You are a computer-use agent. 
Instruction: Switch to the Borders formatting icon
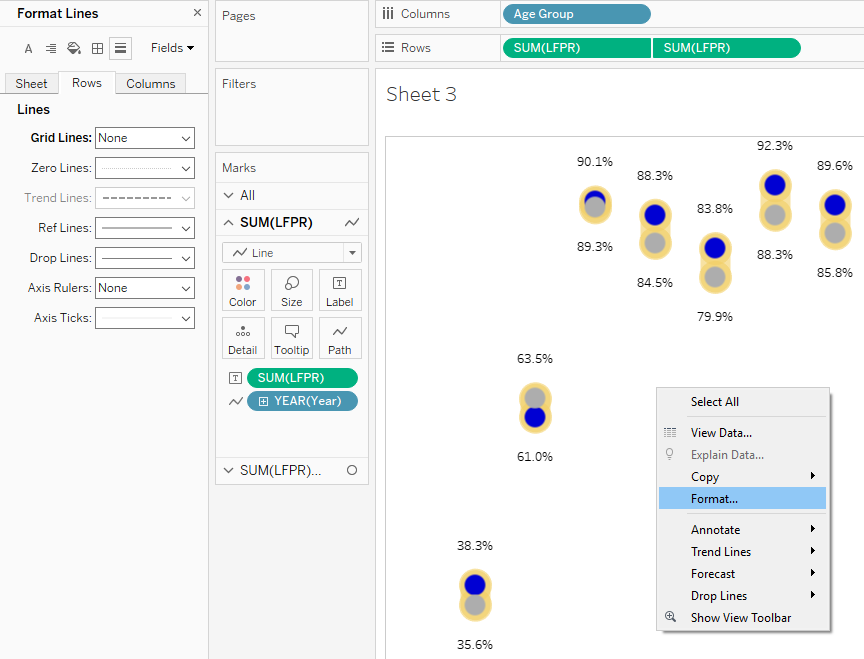[x=97, y=48]
